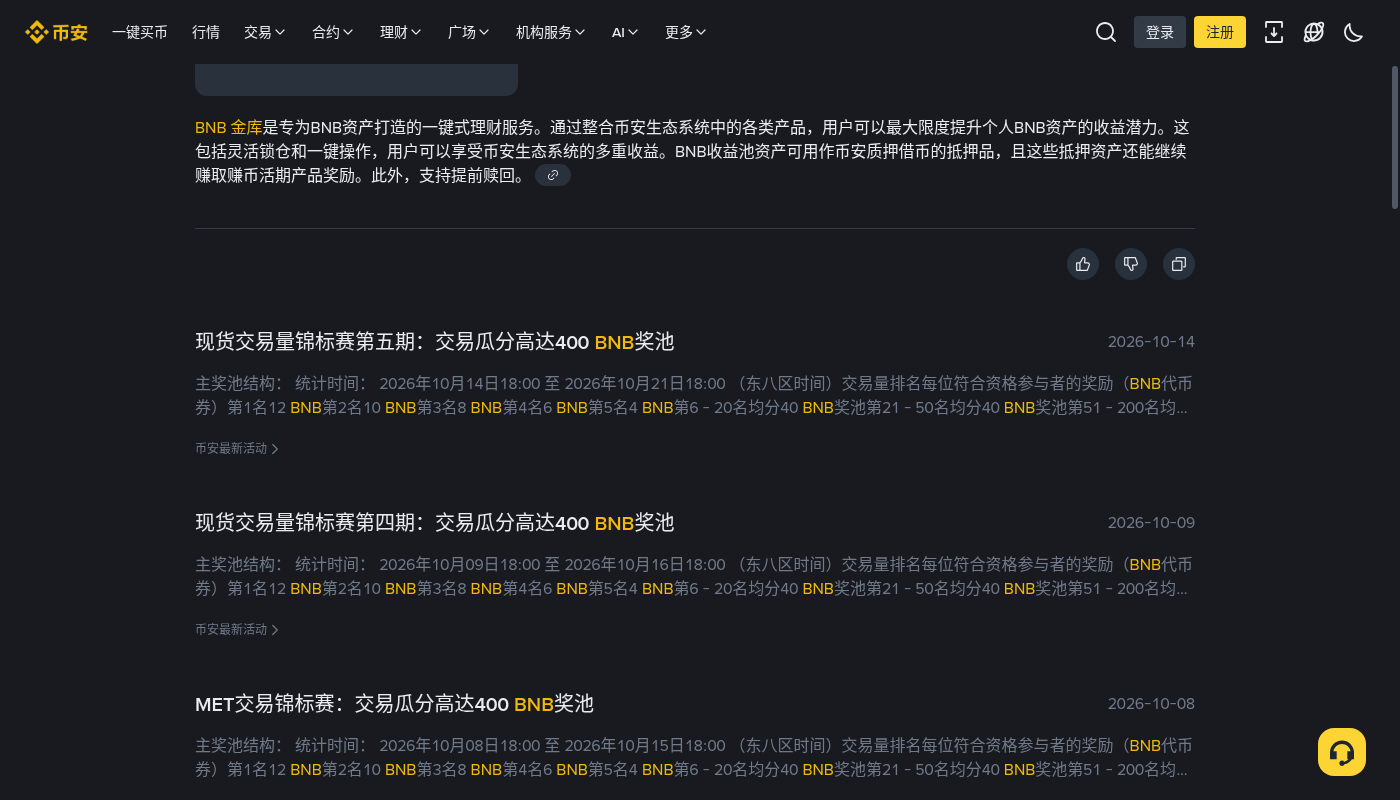Viewport: 1400px width, 800px height.
Task: Open the search magnifier icon
Action: point(1106,32)
